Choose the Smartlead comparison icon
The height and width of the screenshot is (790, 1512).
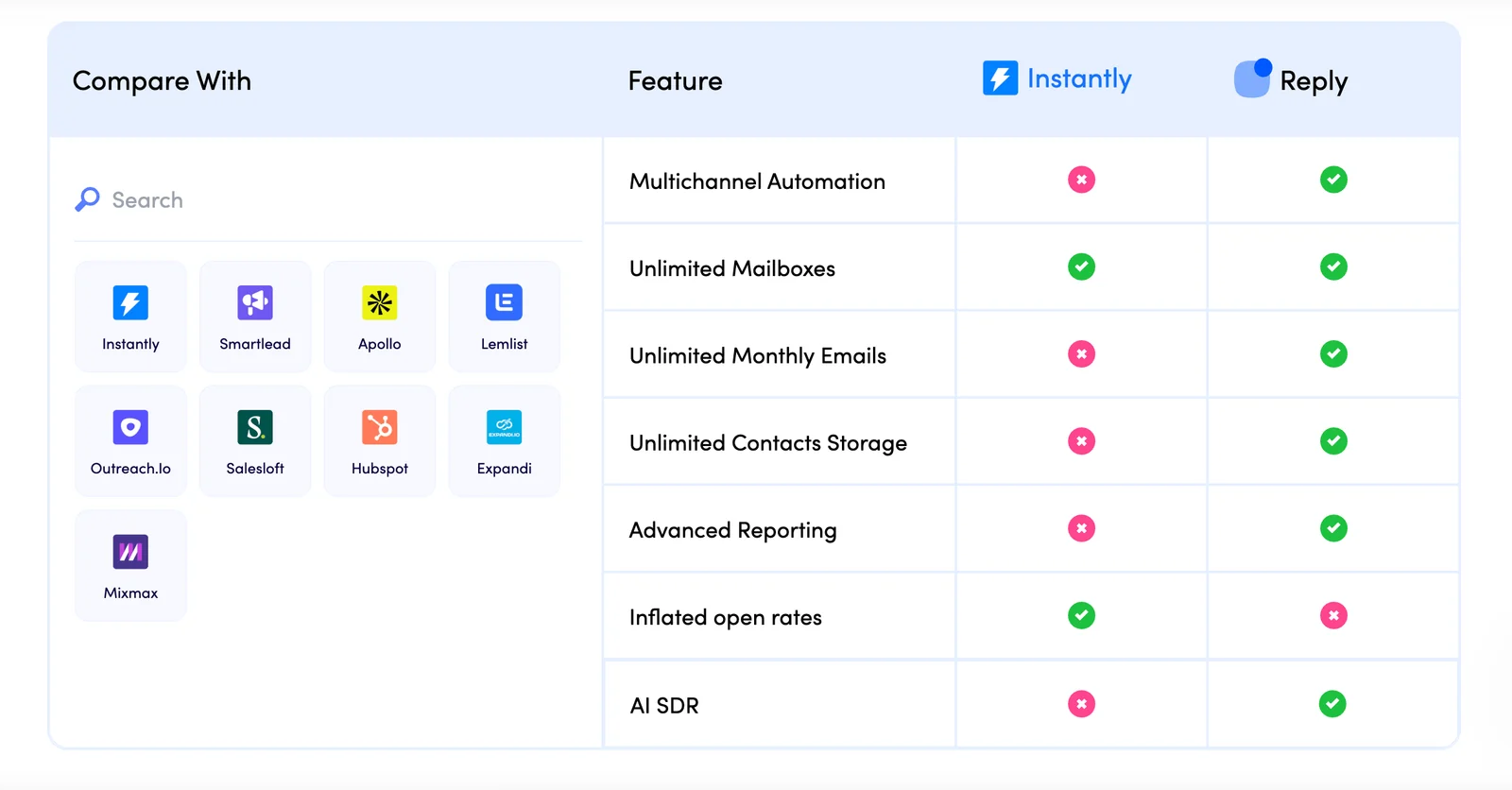pyautogui.click(x=255, y=303)
